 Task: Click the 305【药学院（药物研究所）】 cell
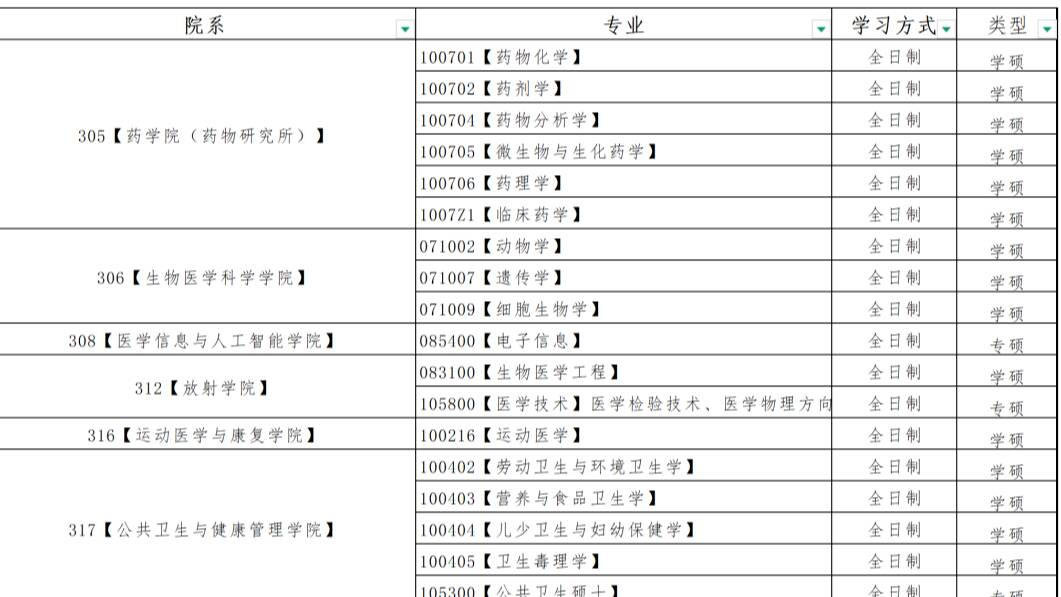(x=207, y=135)
